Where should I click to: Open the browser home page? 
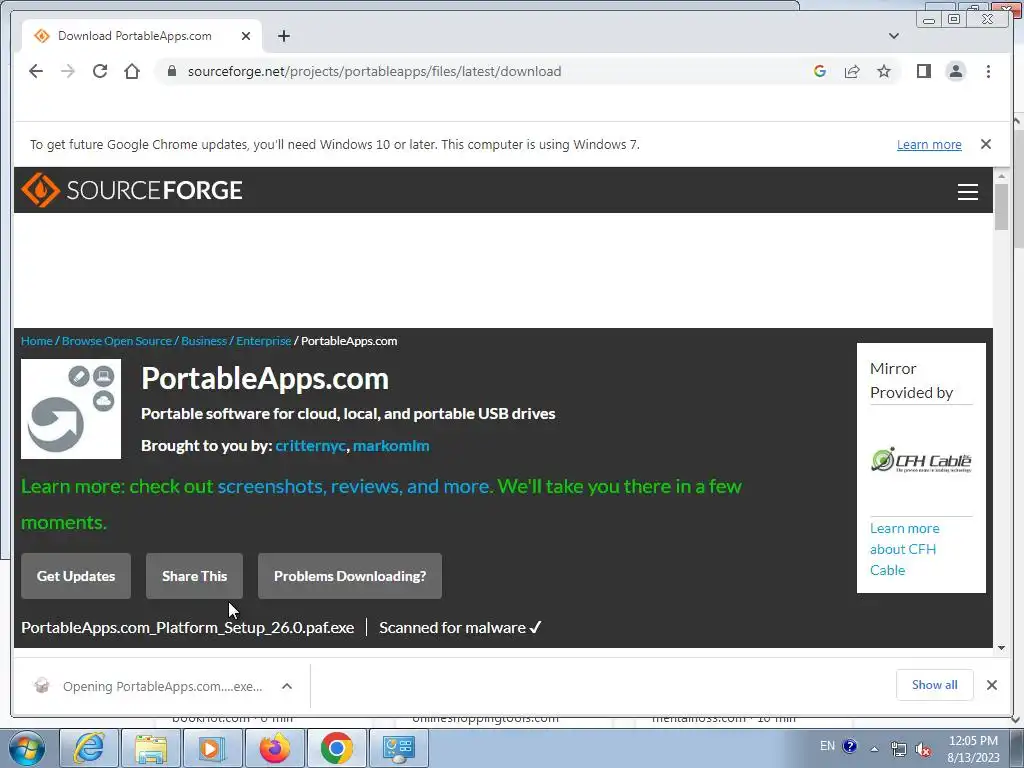[x=132, y=71]
